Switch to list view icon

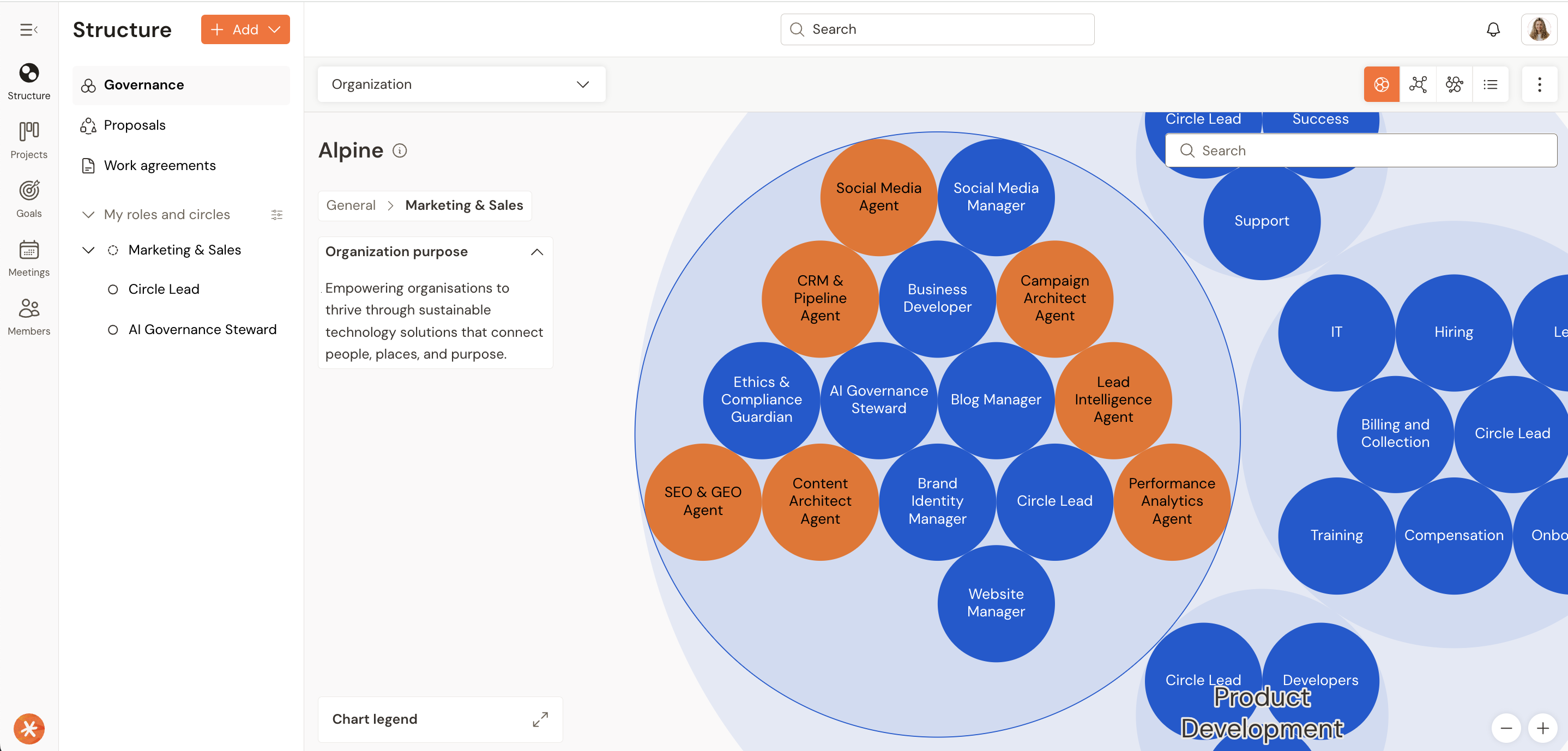[x=1490, y=84]
